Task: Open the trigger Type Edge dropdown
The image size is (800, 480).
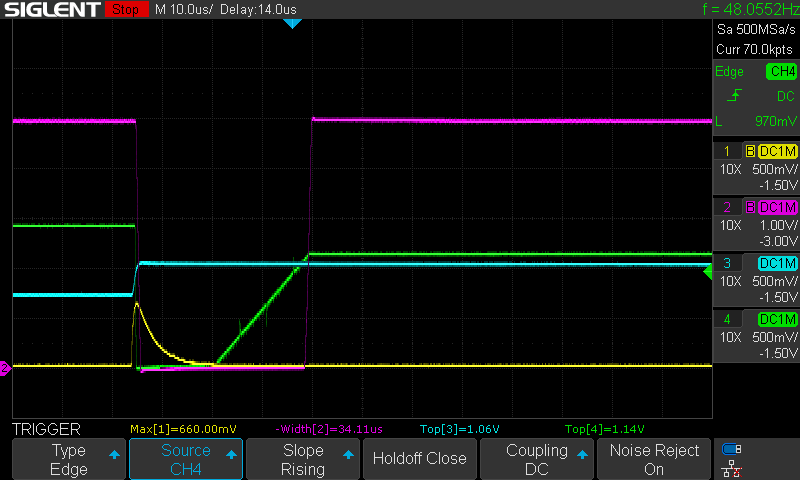Action: tap(69, 459)
